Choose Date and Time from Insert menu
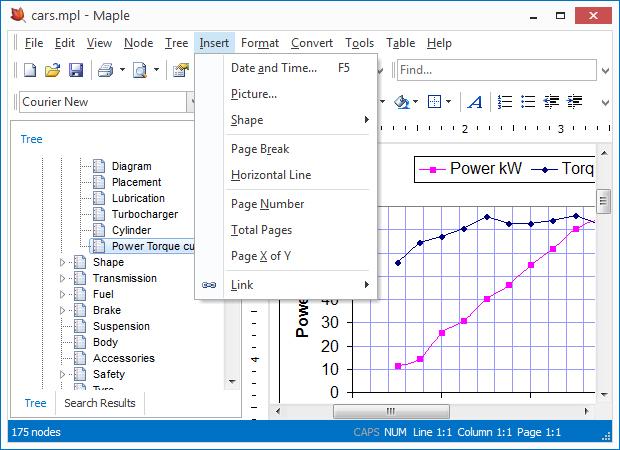The image size is (620, 450). (286, 68)
